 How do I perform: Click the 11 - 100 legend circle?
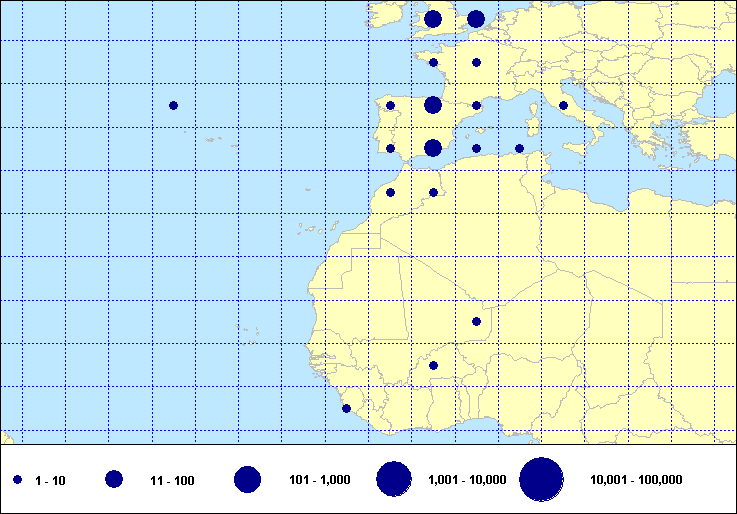tap(114, 480)
